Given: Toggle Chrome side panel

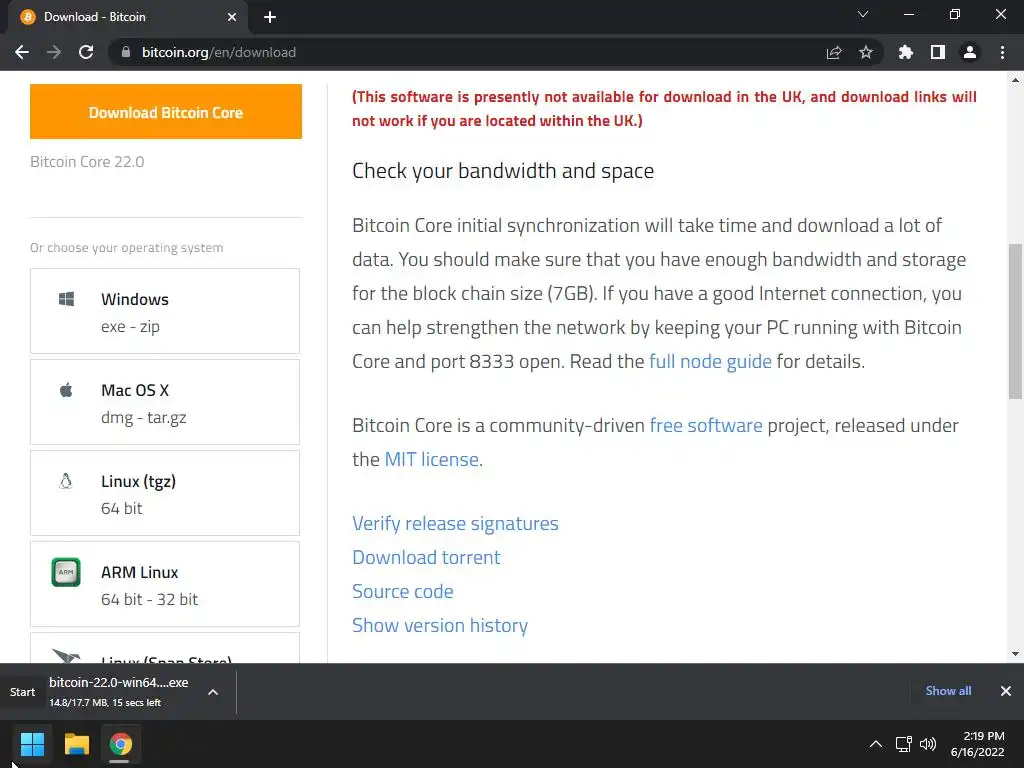Looking at the screenshot, I should tap(938, 52).
